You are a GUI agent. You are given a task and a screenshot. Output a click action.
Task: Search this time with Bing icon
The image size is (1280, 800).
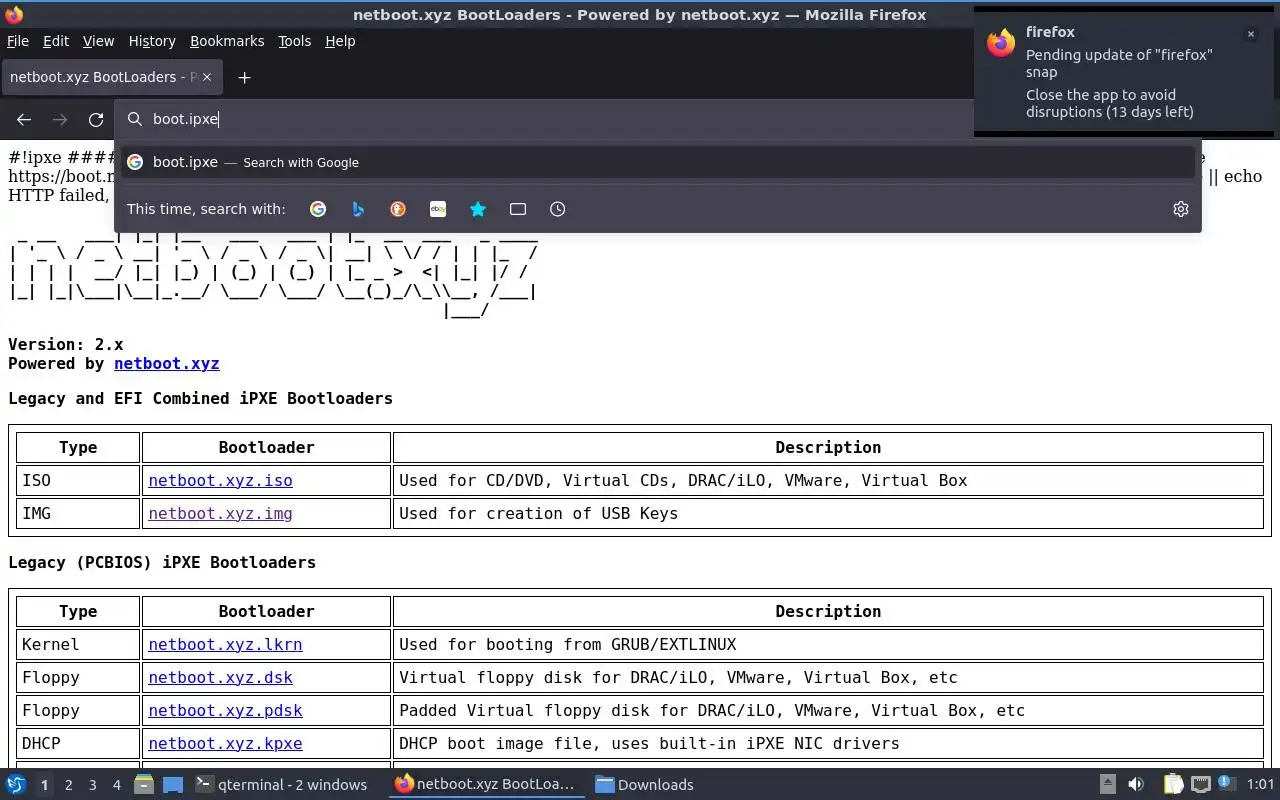click(x=358, y=209)
